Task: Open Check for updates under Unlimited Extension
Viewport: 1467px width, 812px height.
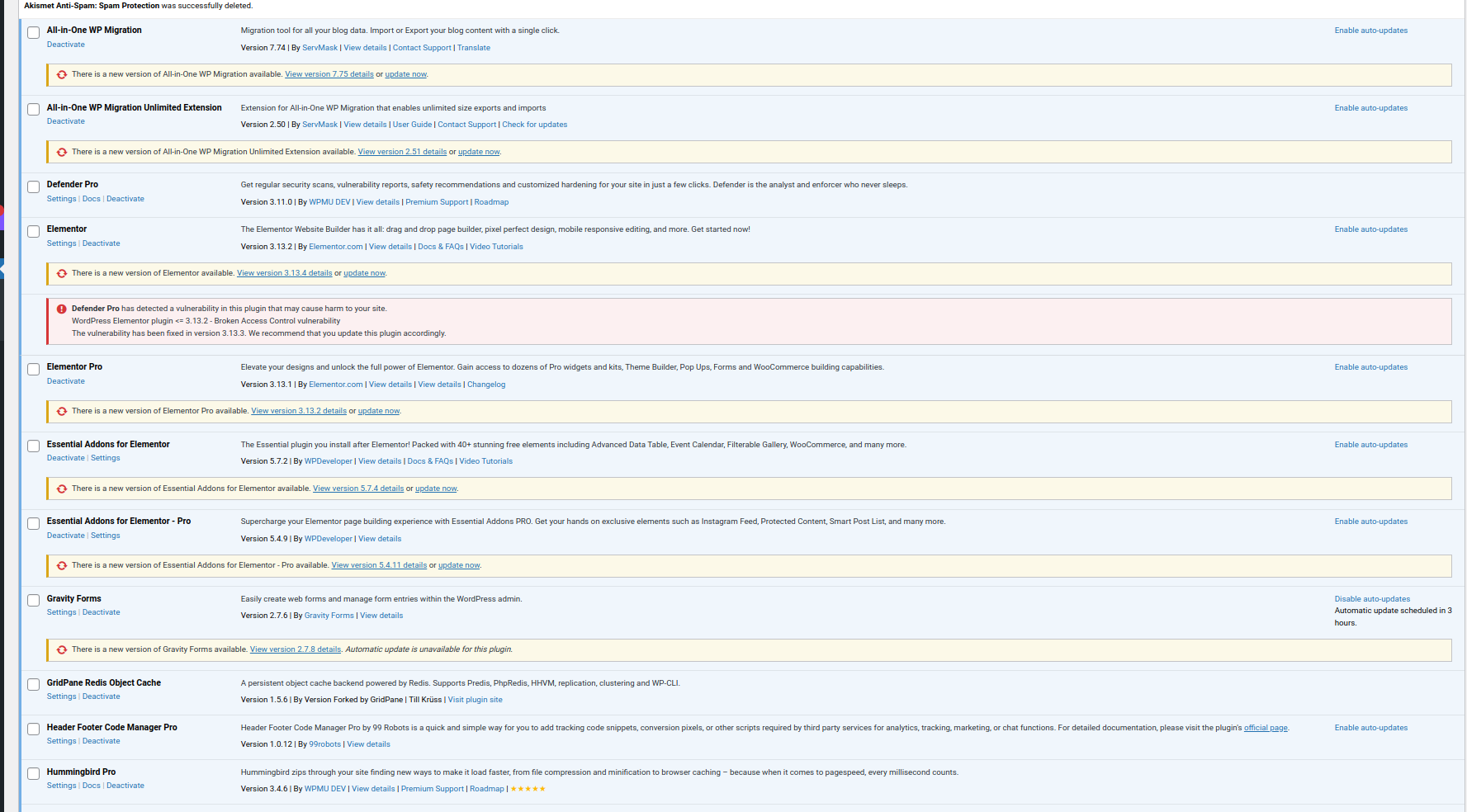Action: click(x=534, y=125)
